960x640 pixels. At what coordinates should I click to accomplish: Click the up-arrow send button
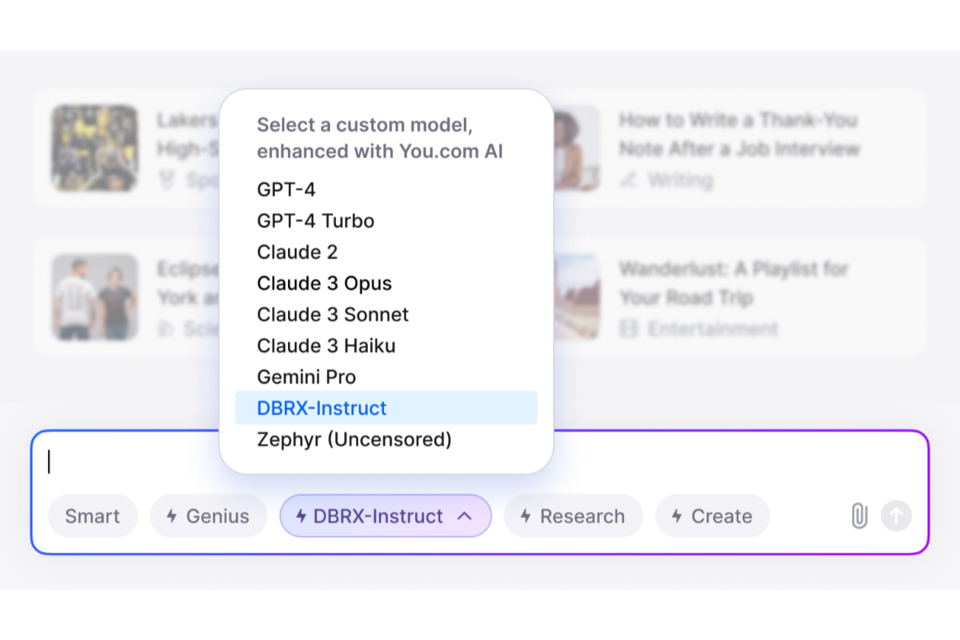[896, 516]
